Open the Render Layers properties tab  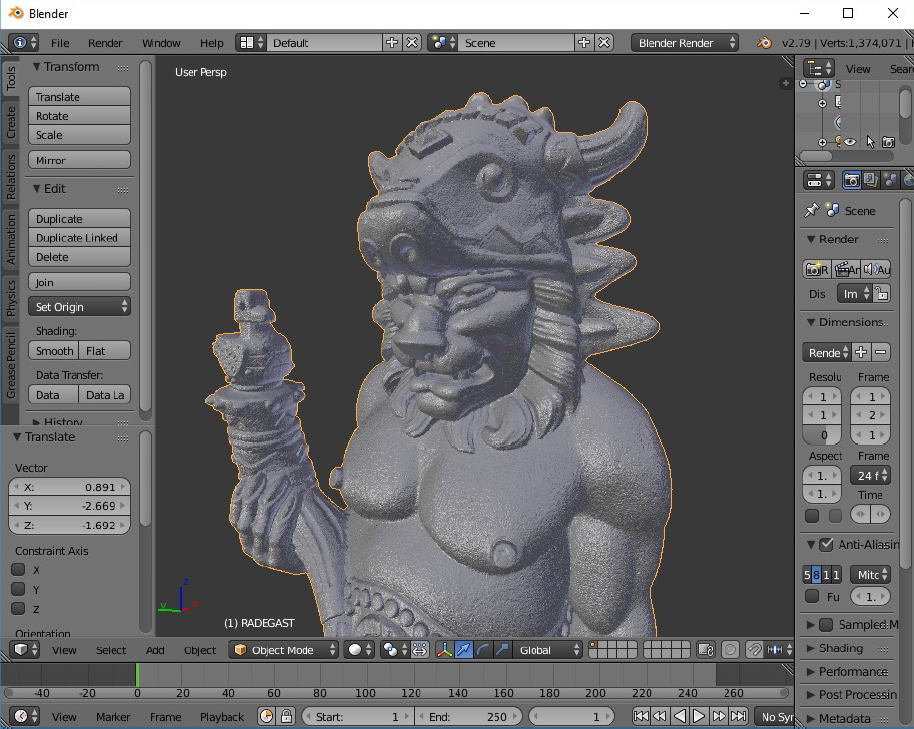coord(870,180)
